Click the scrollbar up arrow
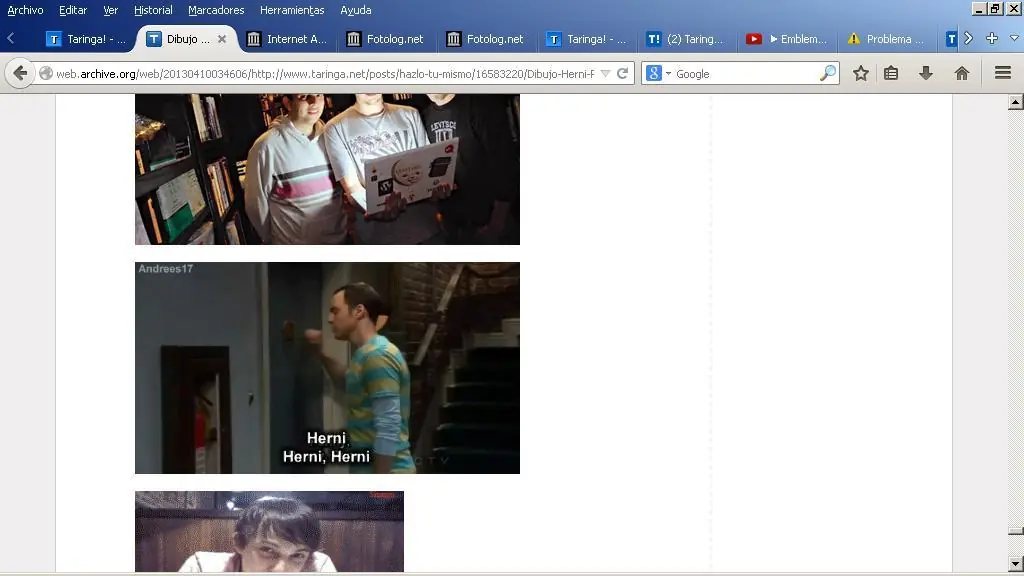 tap(1015, 102)
